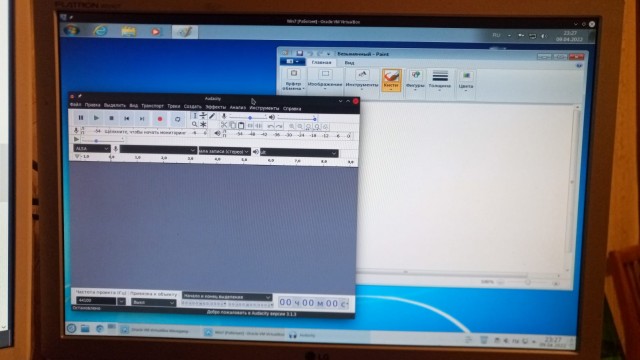Open the Инструменты group in Paint
The height and width of the screenshot is (360, 640).
(x=362, y=80)
